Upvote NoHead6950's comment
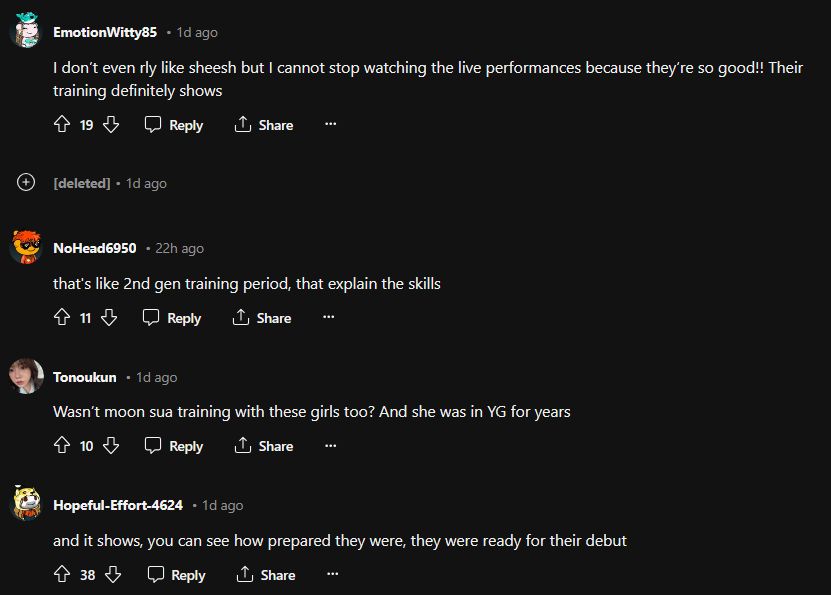The image size is (831, 595). point(62,318)
